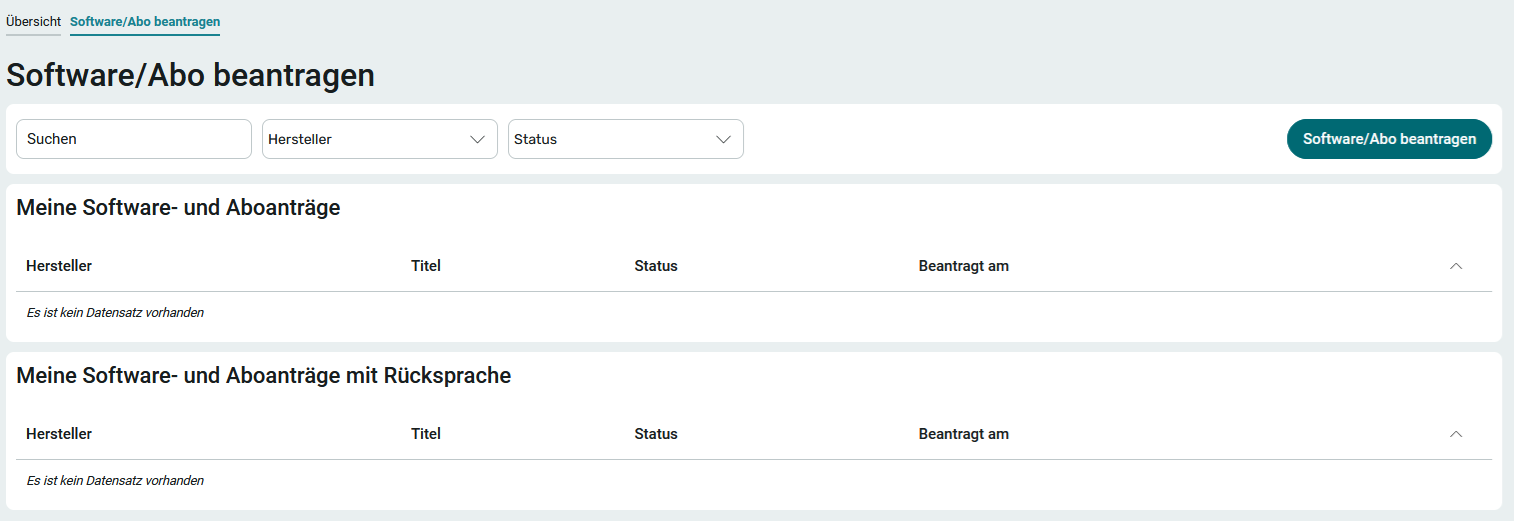Sort Rücksprache table by Hersteller column

(x=59, y=434)
